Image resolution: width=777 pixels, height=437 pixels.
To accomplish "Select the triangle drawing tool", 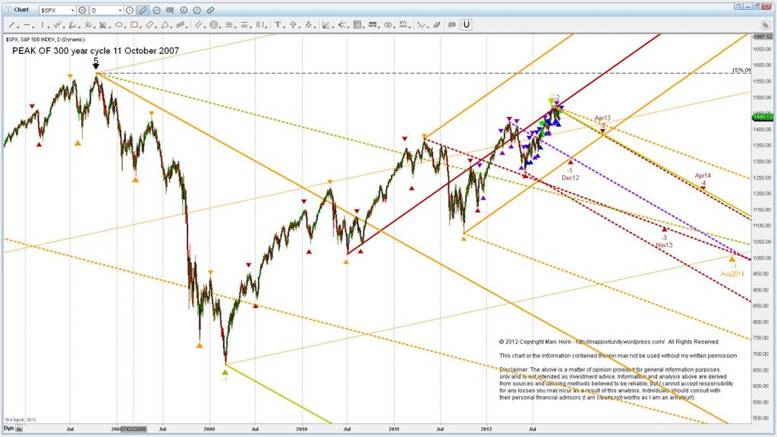I will pyautogui.click(x=165, y=25).
